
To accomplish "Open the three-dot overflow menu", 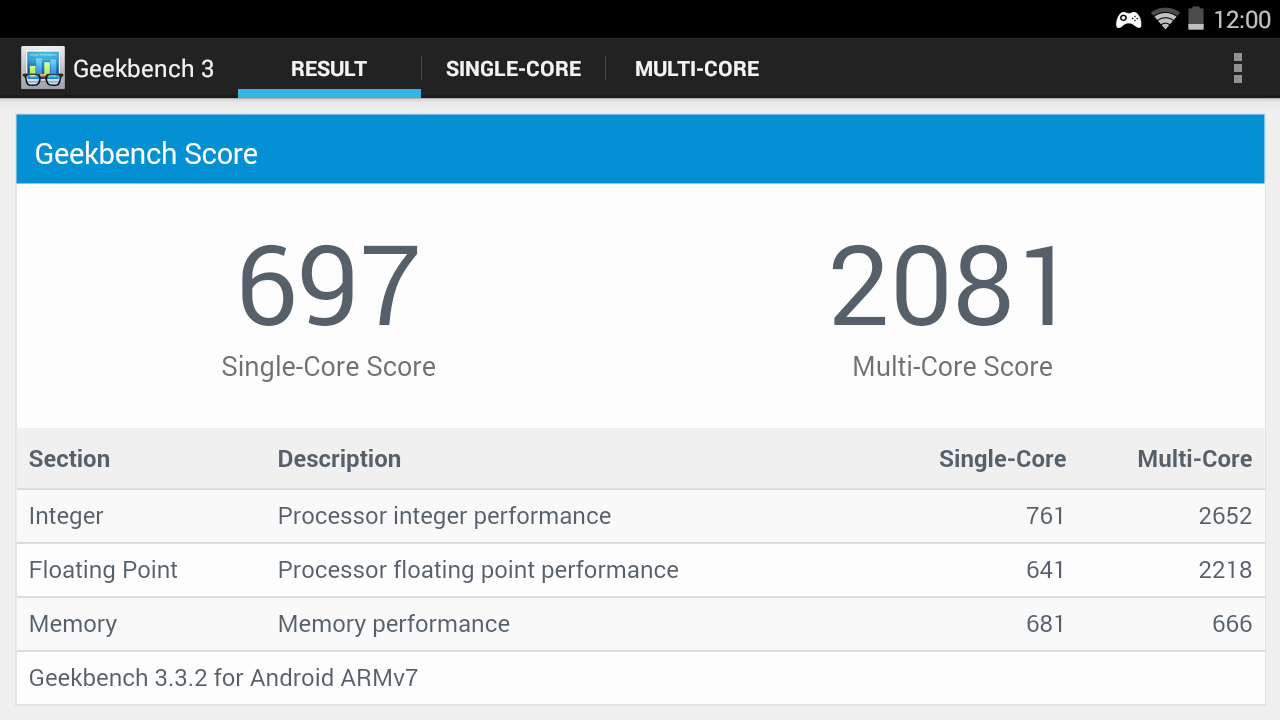I will [x=1237, y=68].
